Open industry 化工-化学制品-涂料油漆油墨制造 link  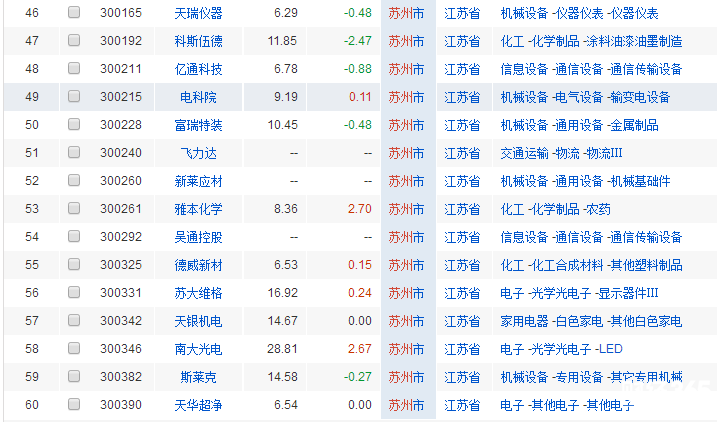coord(591,41)
